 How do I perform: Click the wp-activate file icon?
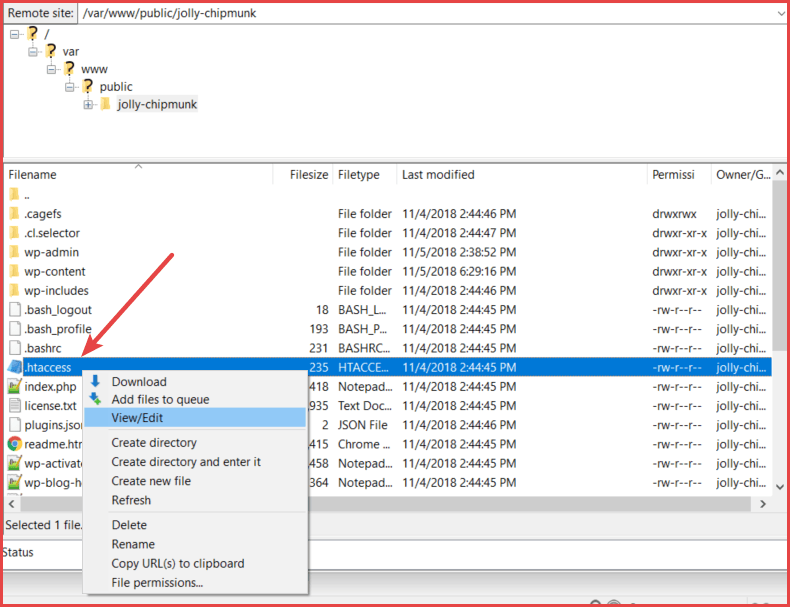click(15, 463)
